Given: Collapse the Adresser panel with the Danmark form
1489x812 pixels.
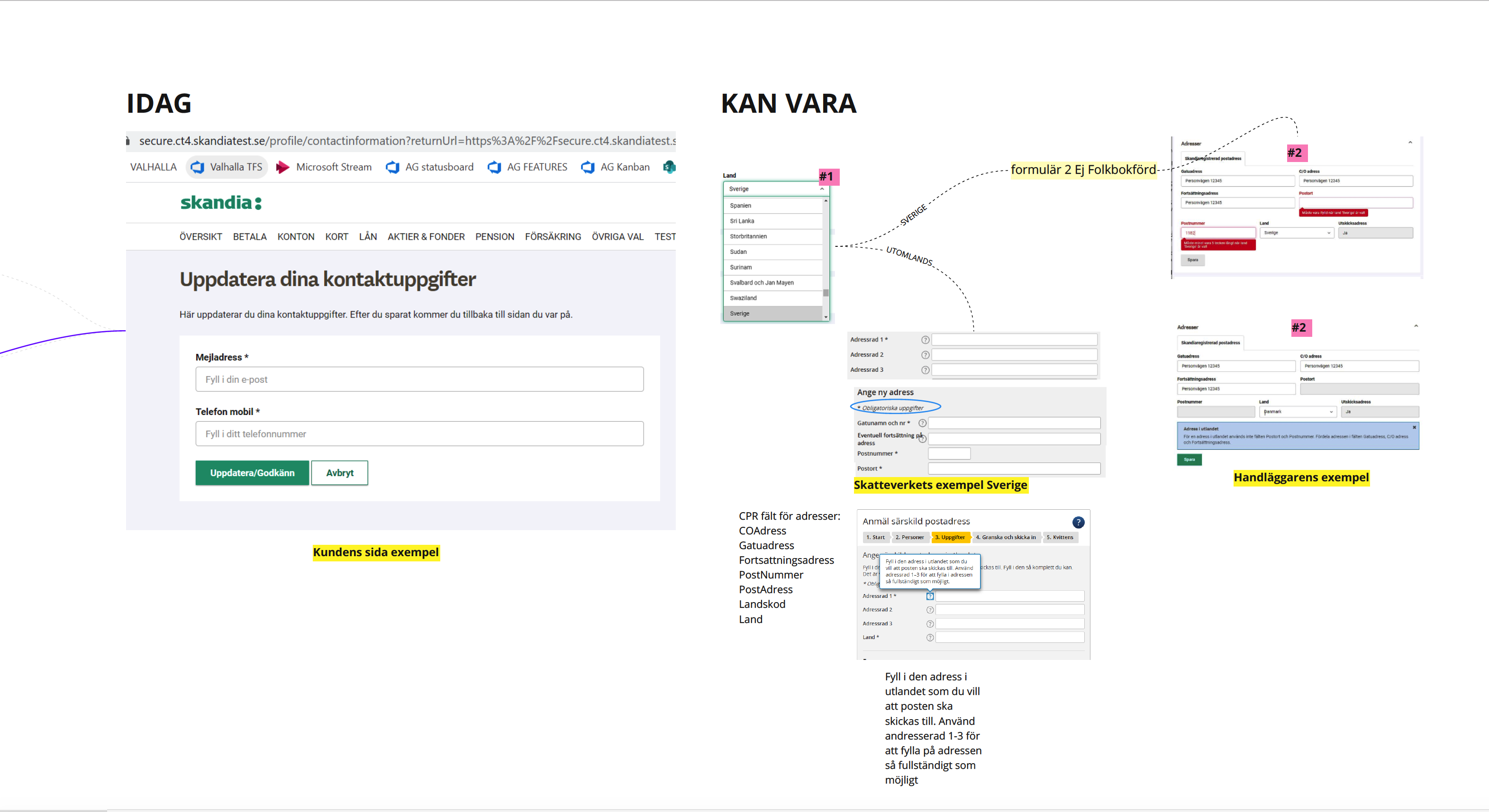Looking at the screenshot, I should click(1416, 326).
